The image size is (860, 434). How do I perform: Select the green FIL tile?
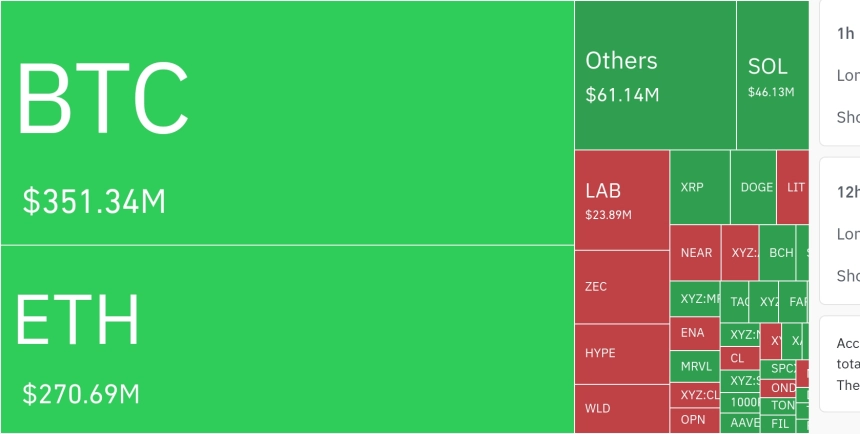tap(778, 424)
